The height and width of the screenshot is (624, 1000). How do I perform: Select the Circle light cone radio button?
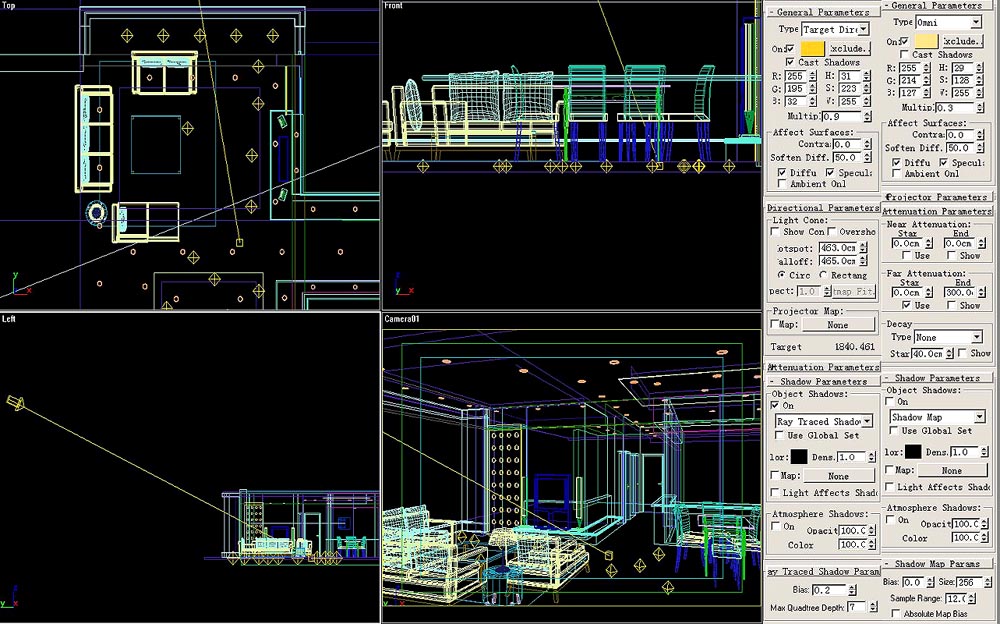(x=781, y=275)
